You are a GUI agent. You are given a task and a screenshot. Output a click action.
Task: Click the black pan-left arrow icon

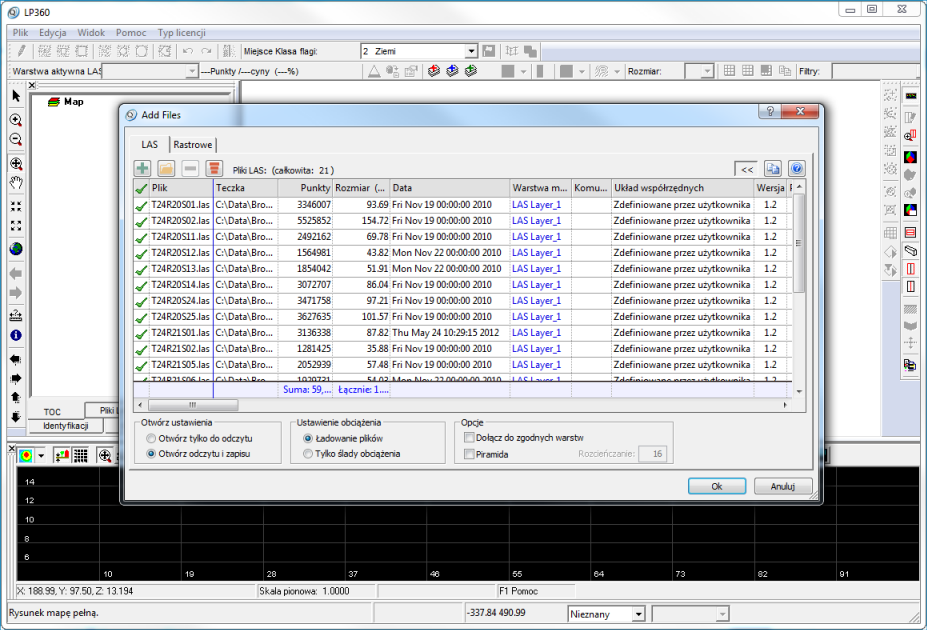tap(16, 359)
